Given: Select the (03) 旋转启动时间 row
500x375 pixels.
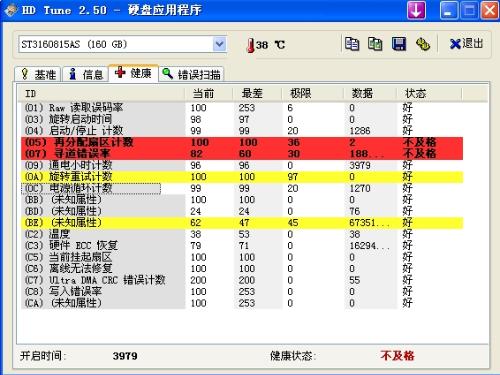Looking at the screenshot, I should [242, 119].
